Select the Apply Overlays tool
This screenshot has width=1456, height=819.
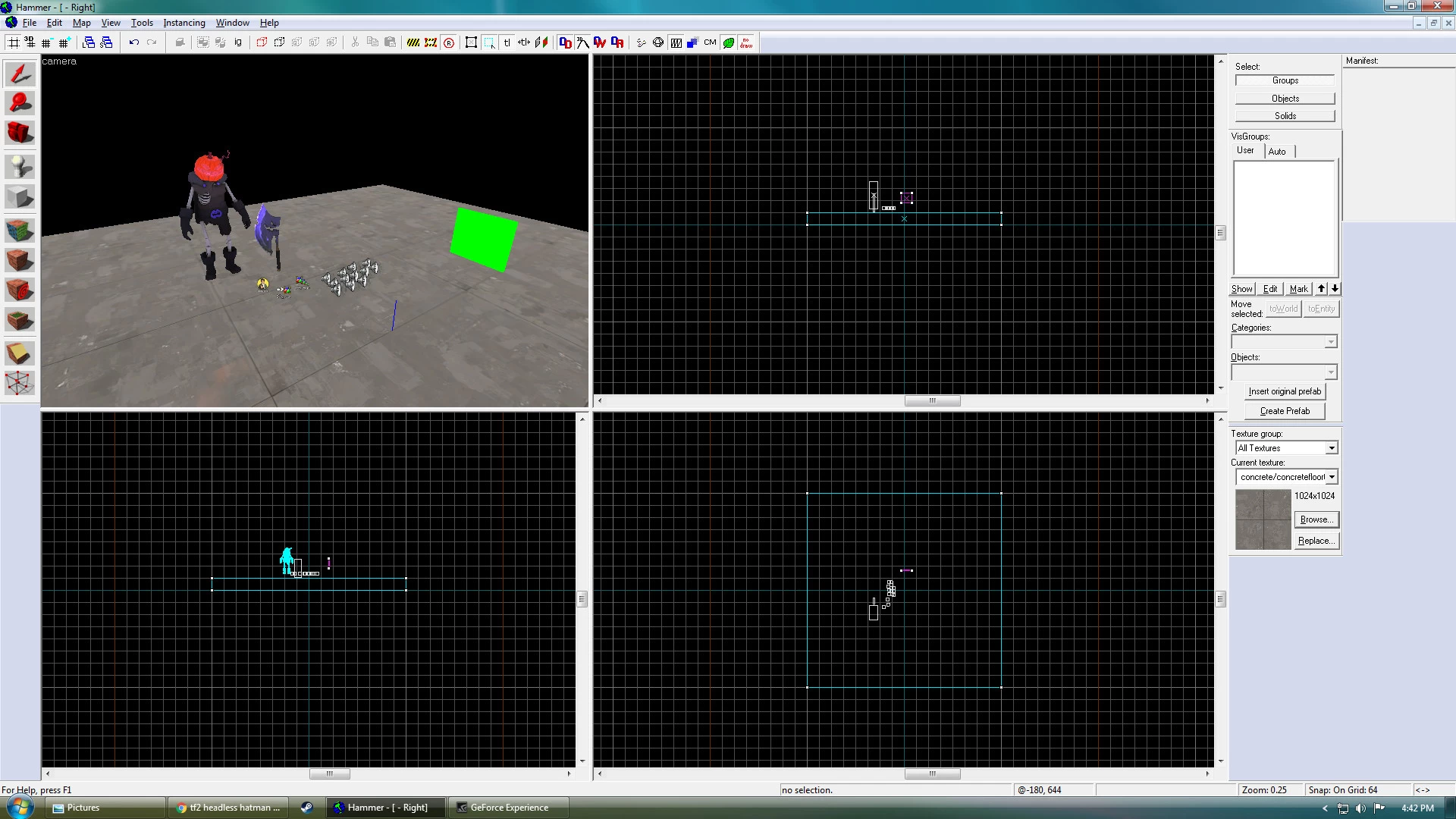click(20, 320)
